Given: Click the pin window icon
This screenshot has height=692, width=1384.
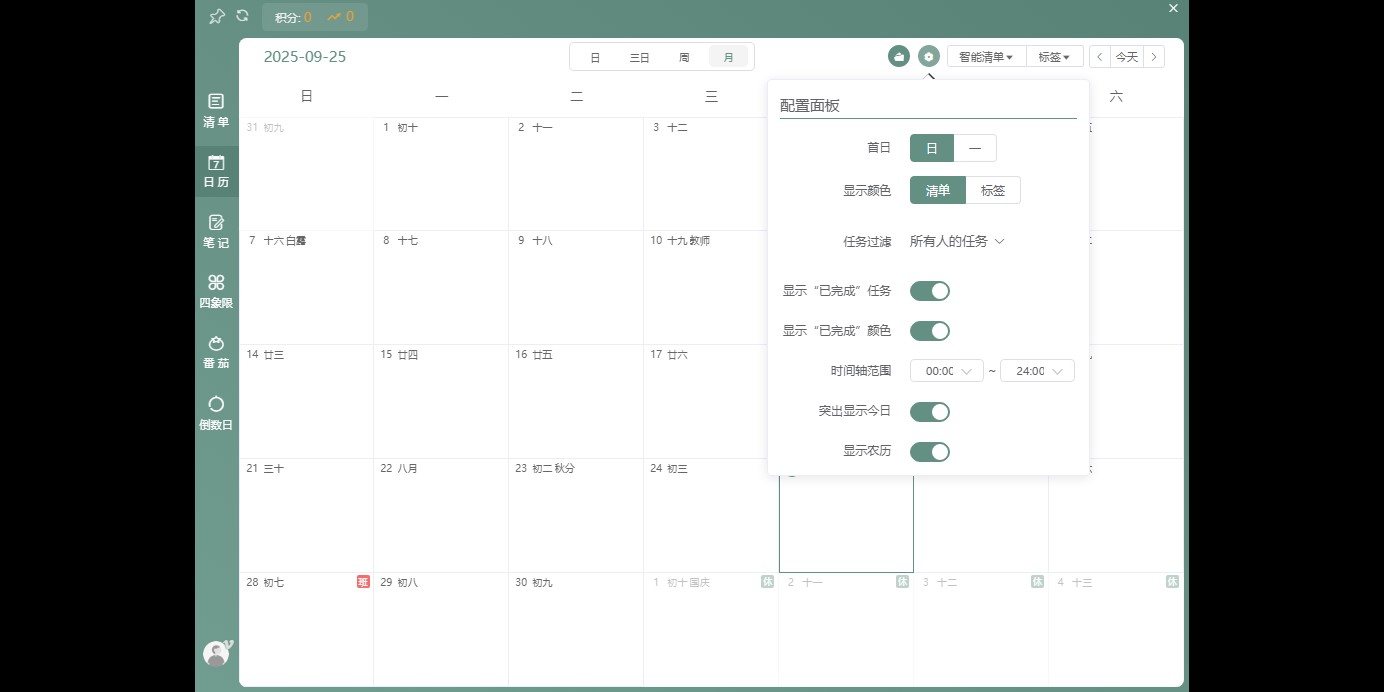Looking at the screenshot, I should pyautogui.click(x=217, y=16).
